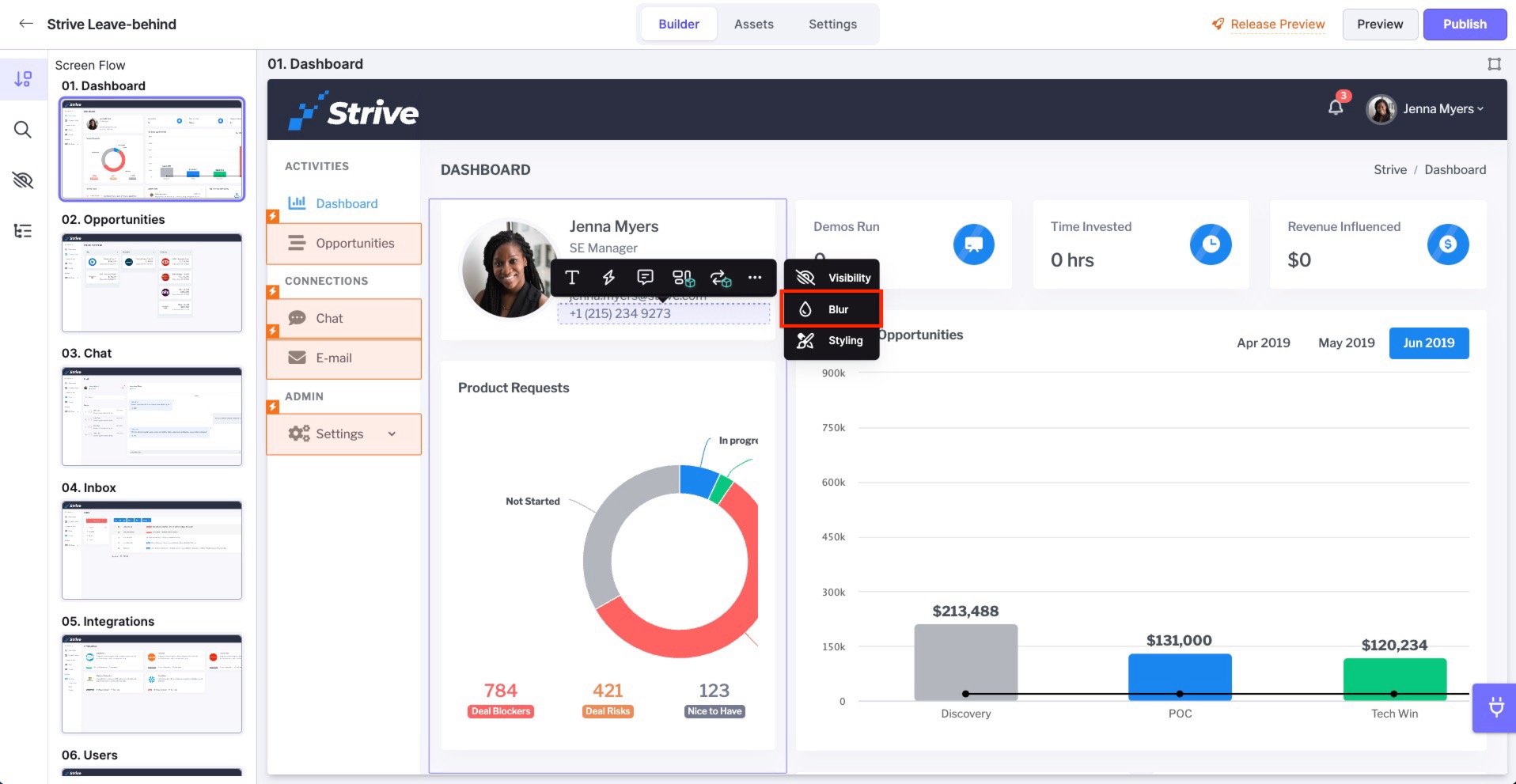
Task: Click the Strive logo in the header
Action: tap(354, 111)
